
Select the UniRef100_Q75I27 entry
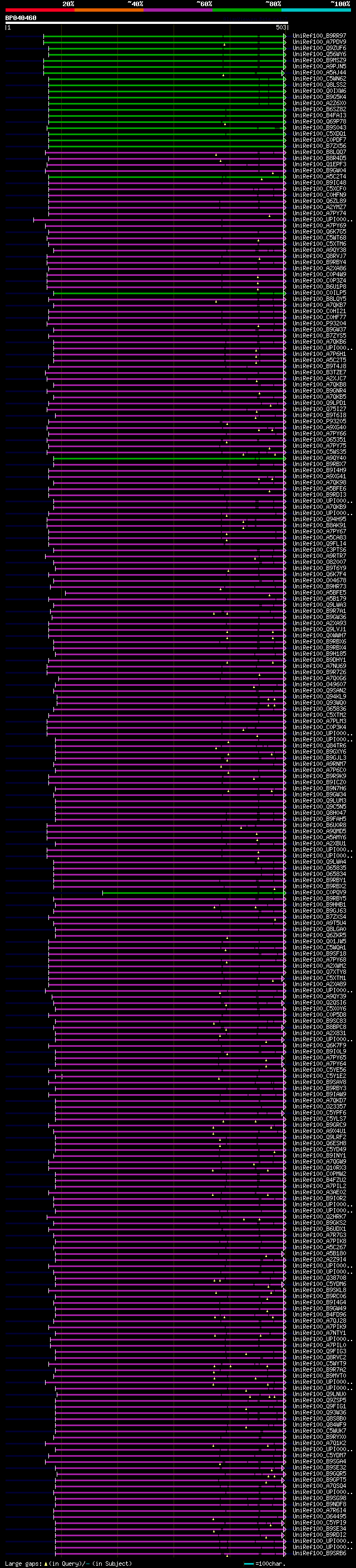coord(319,409)
